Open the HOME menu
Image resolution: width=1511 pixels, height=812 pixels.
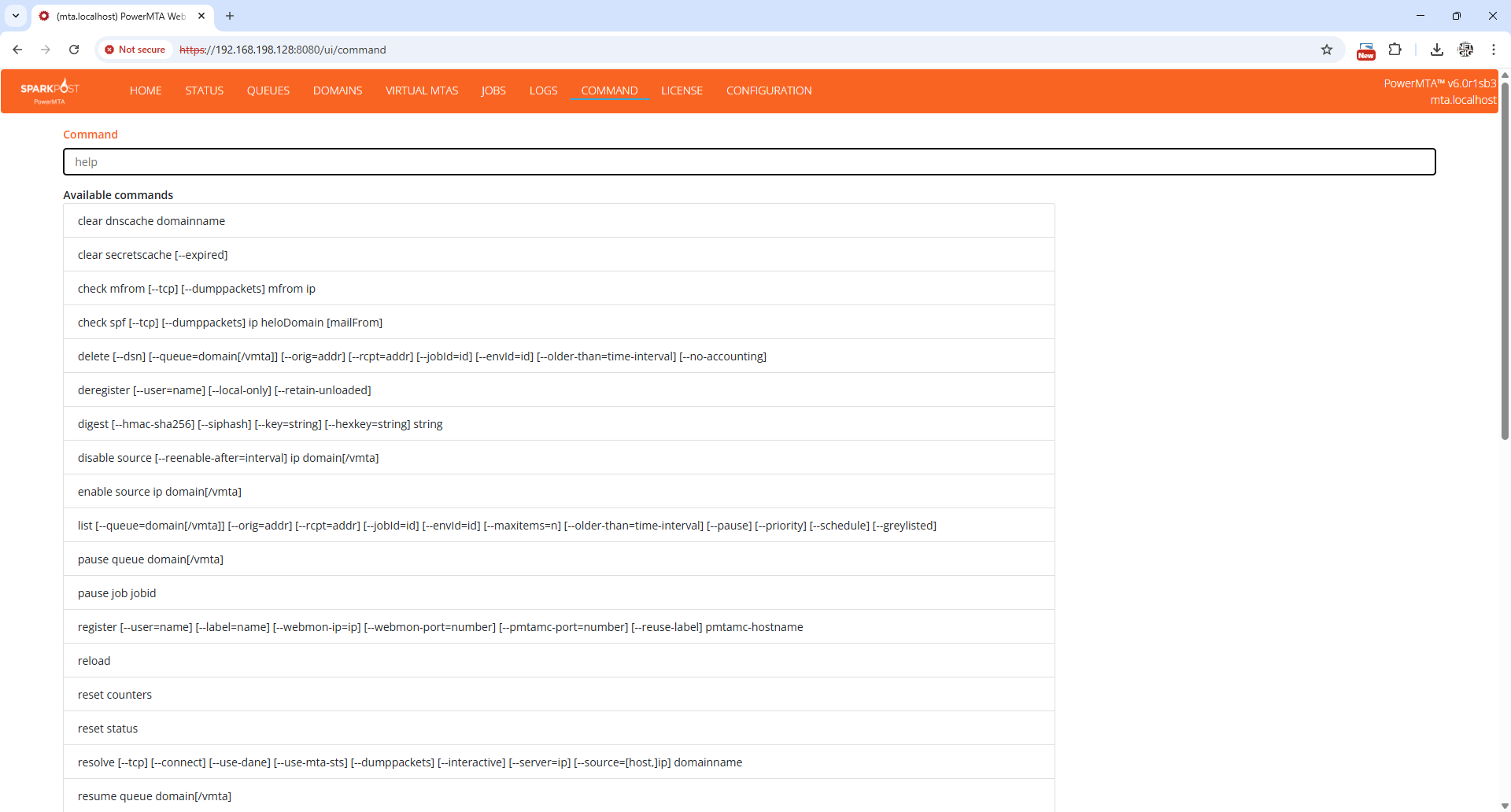146,90
